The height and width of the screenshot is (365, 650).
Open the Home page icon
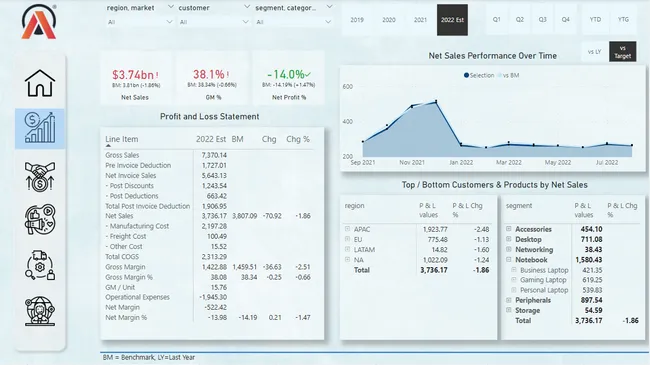40,83
